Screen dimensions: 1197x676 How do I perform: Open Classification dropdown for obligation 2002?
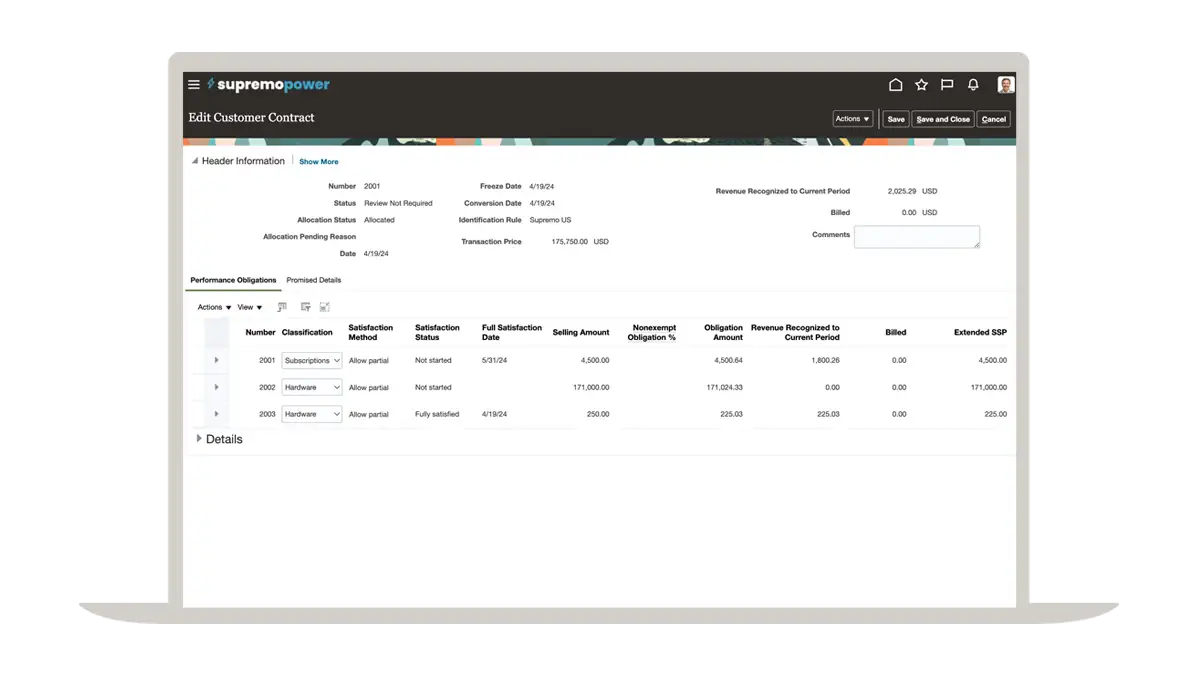pyautogui.click(x=312, y=387)
